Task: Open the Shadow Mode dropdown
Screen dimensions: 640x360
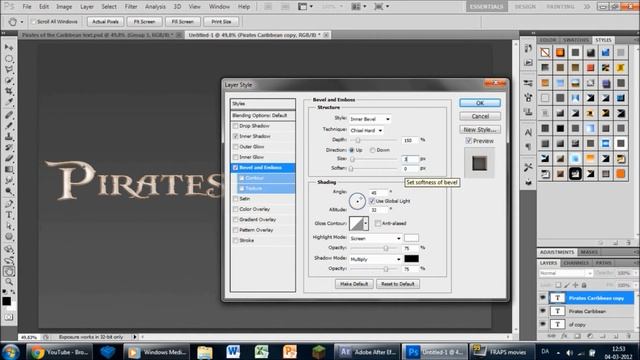Action: (376, 259)
